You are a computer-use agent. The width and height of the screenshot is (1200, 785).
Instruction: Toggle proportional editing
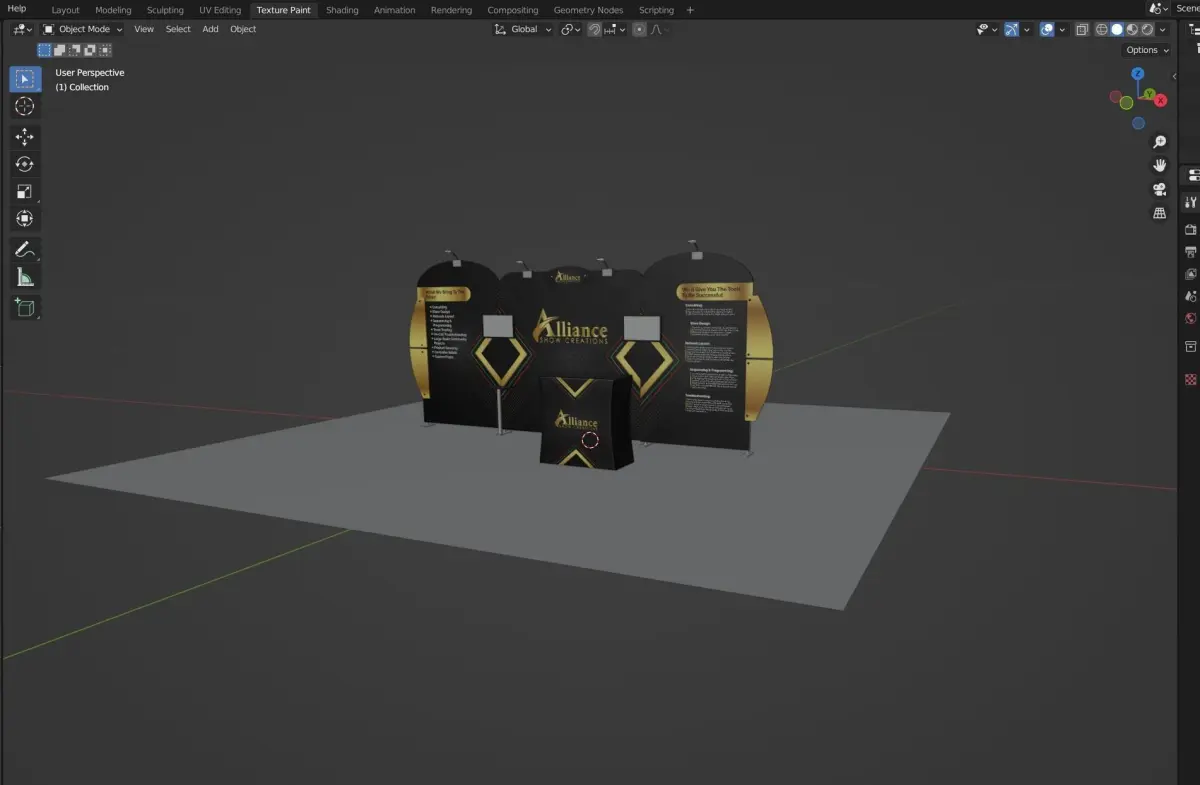tap(640, 30)
